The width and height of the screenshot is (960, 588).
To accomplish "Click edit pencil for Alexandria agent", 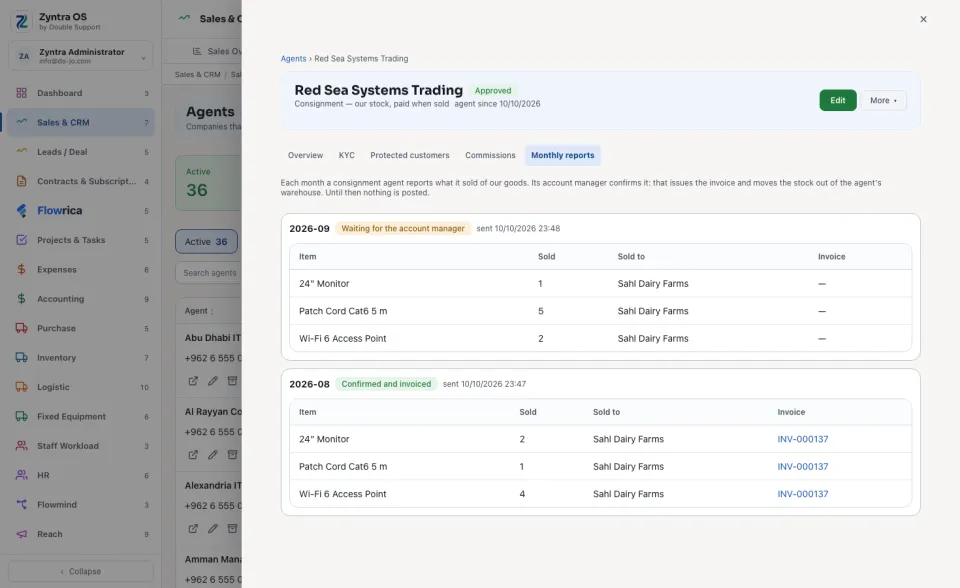I will click(212, 528).
